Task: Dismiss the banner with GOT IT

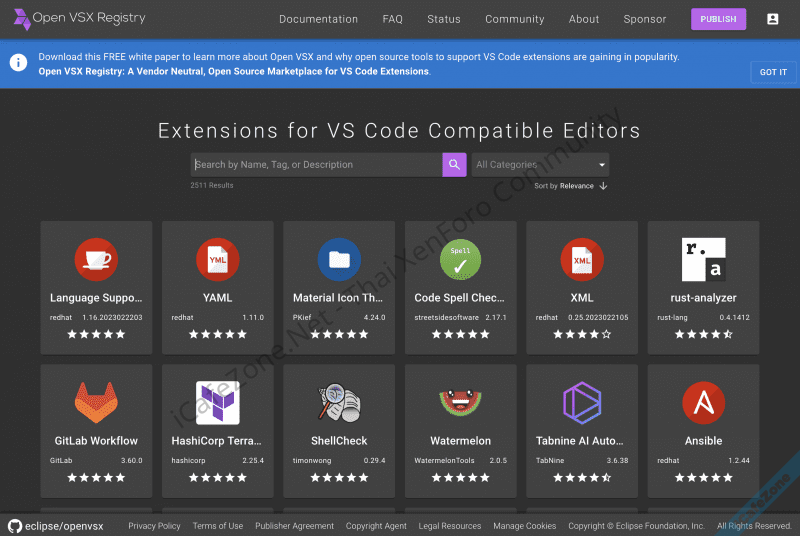Action: [x=773, y=72]
